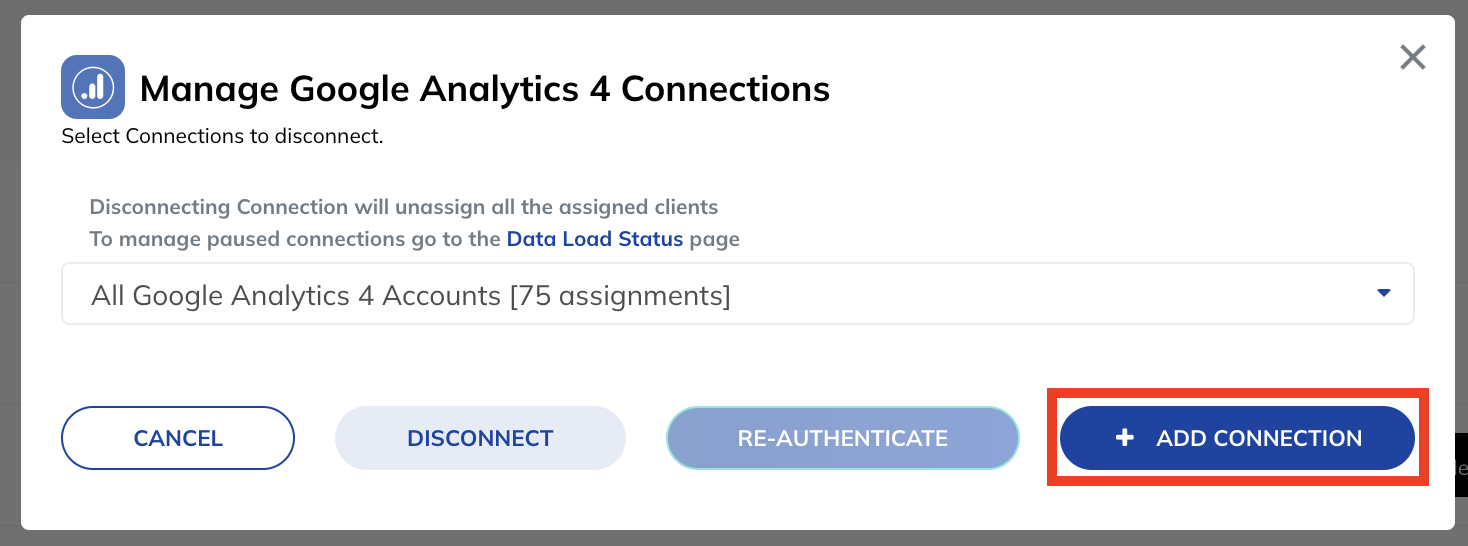The height and width of the screenshot is (546, 1468).
Task: Click the plus icon on Add Connection
Action: [1124, 438]
